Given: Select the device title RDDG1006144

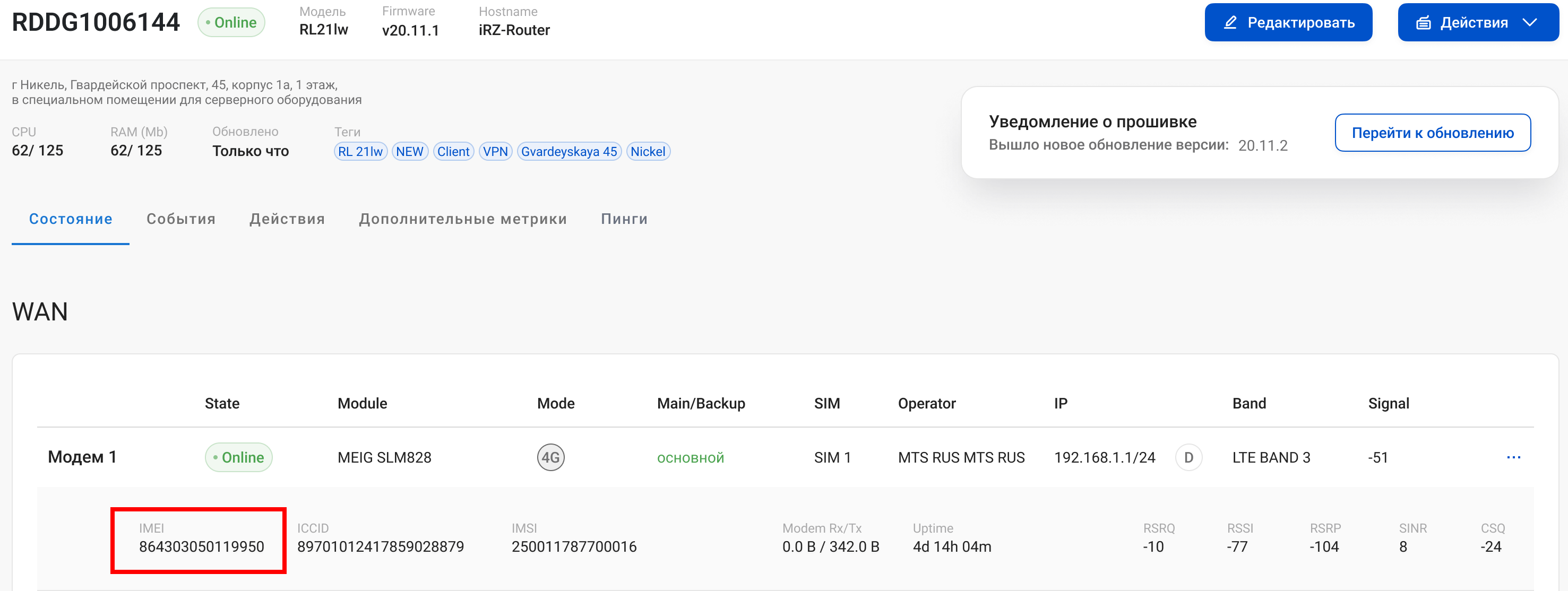Looking at the screenshot, I should 96,22.
